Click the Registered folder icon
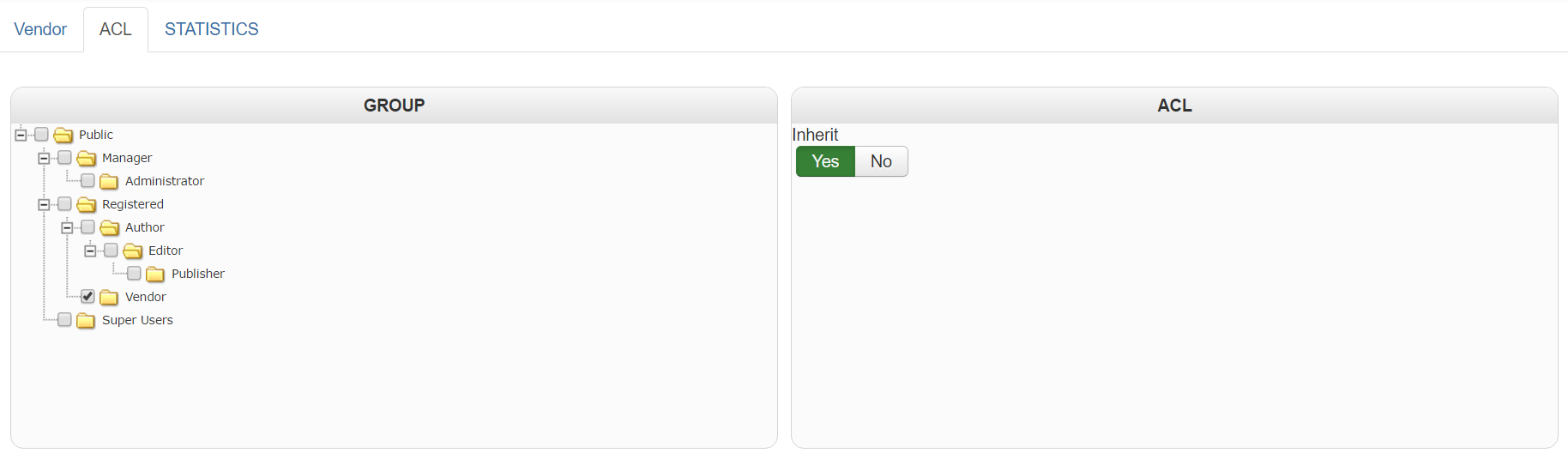Screen dimensions: 1568x453 click(87, 205)
